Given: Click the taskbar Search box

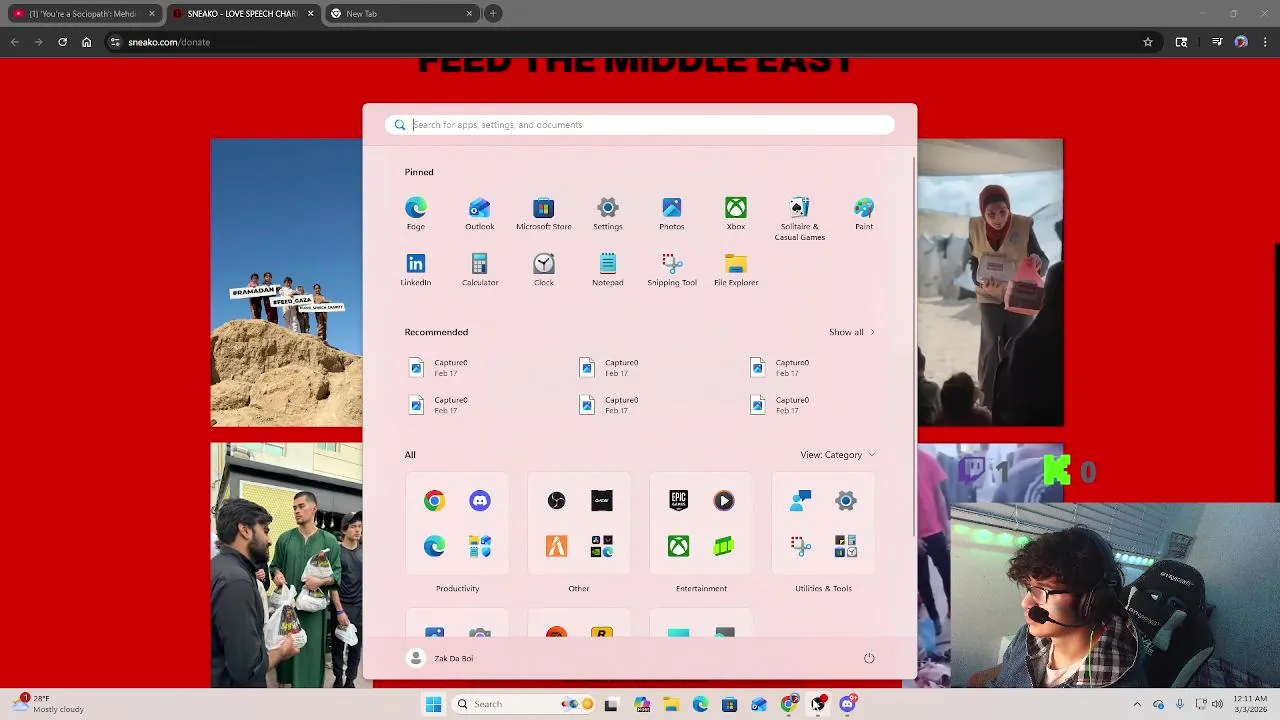Looking at the screenshot, I should (524, 704).
